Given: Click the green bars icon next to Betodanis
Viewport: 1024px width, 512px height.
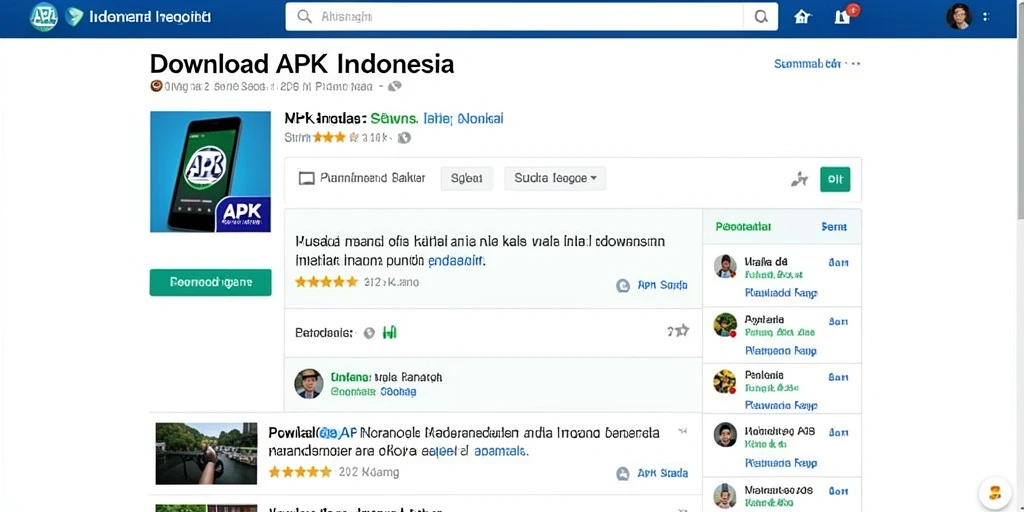Looking at the screenshot, I should pyautogui.click(x=389, y=333).
